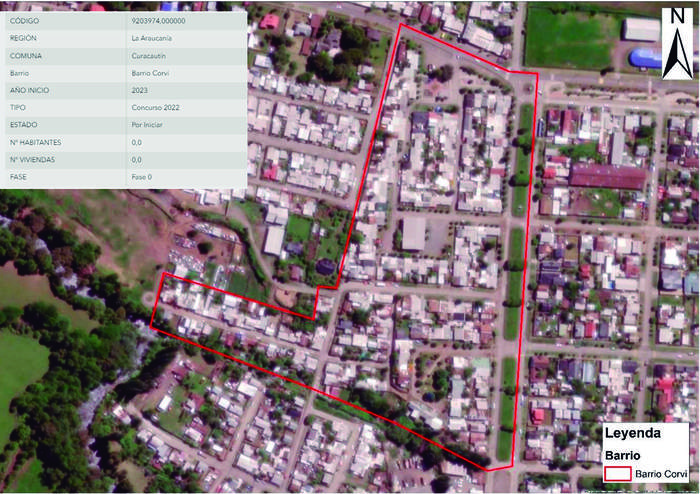Click the Barrio Corvi value in table
The height and width of the screenshot is (494, 700).
150,73
